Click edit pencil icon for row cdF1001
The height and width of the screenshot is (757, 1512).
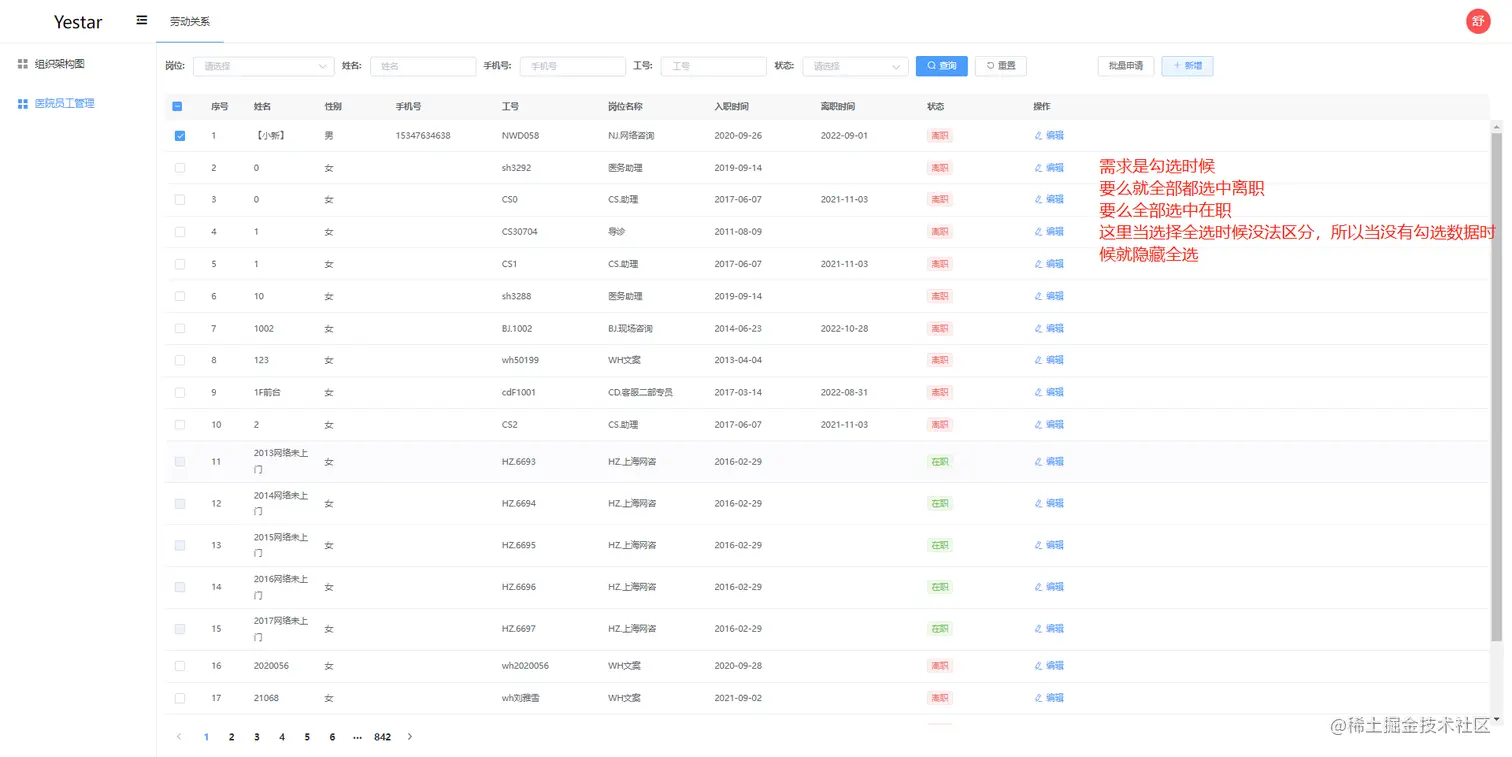pos(1038,393)
